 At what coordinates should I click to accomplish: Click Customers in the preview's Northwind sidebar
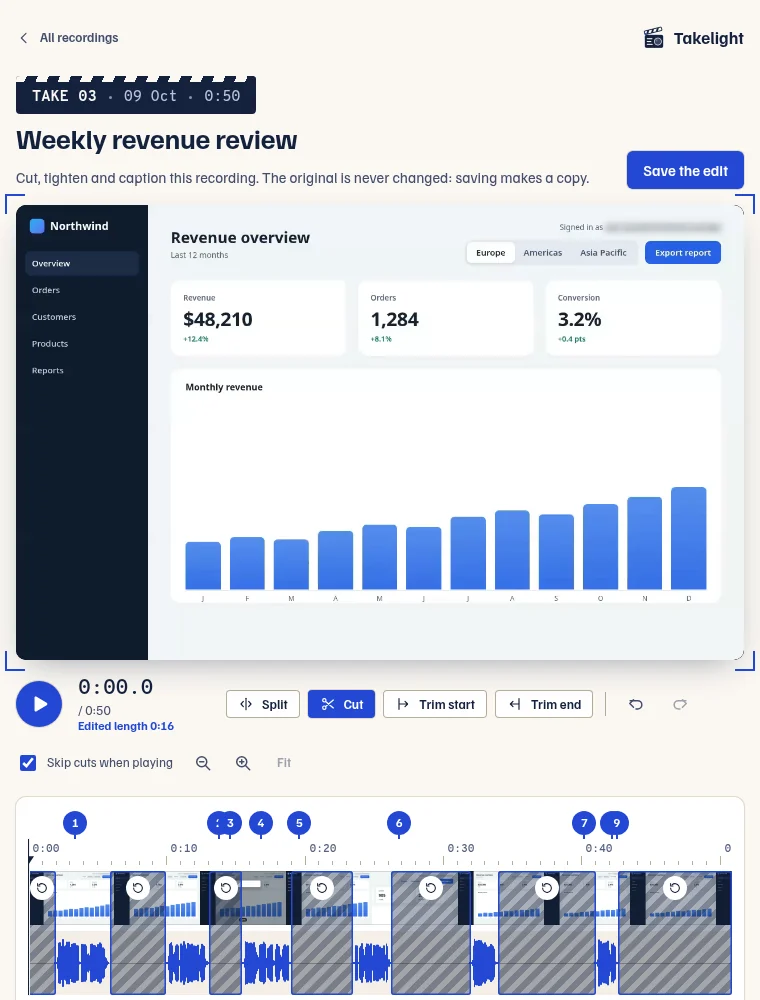[x=54, y=317]
